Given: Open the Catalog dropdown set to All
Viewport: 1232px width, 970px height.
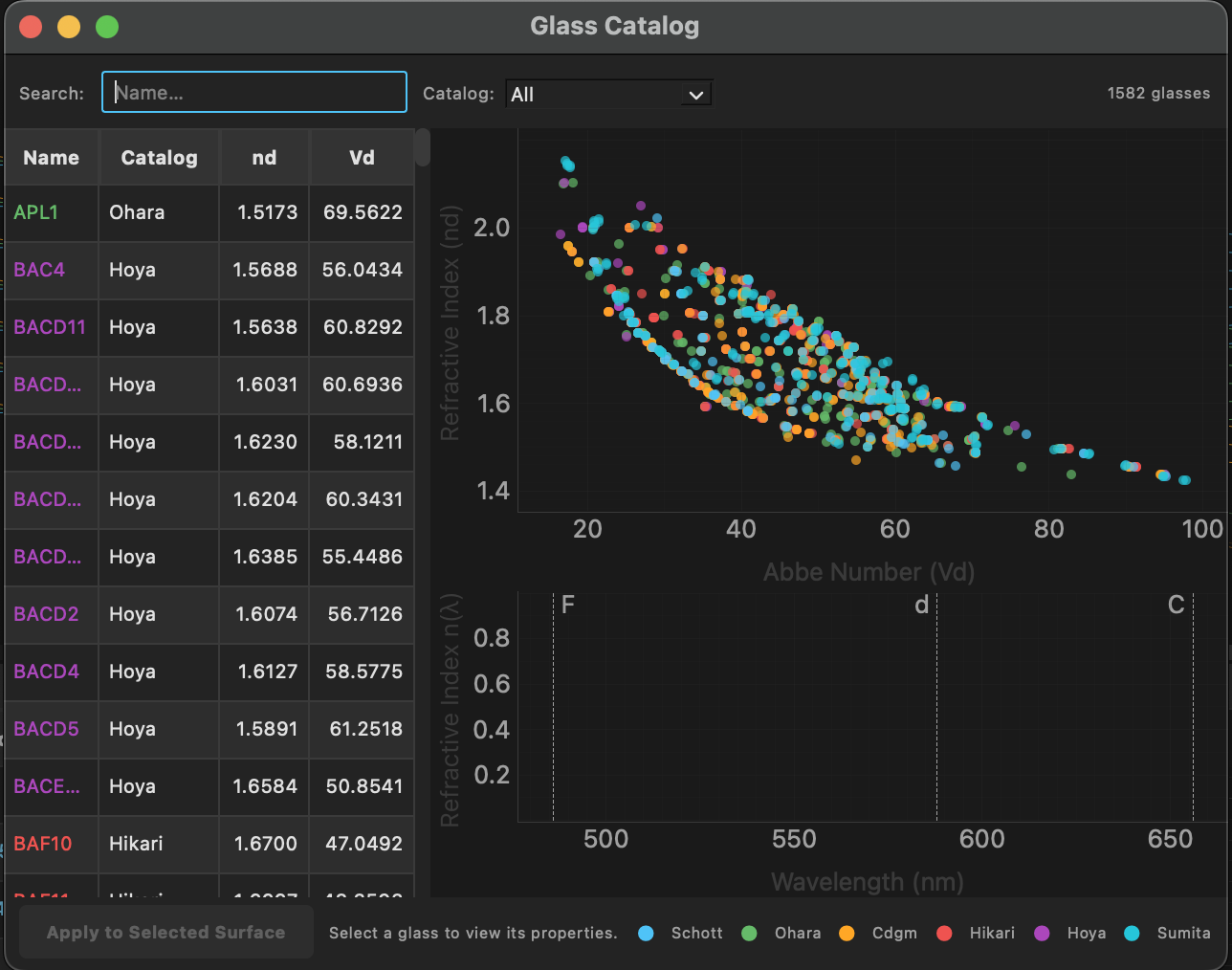Looking at the screenshot, I should (x=608, y=94).
